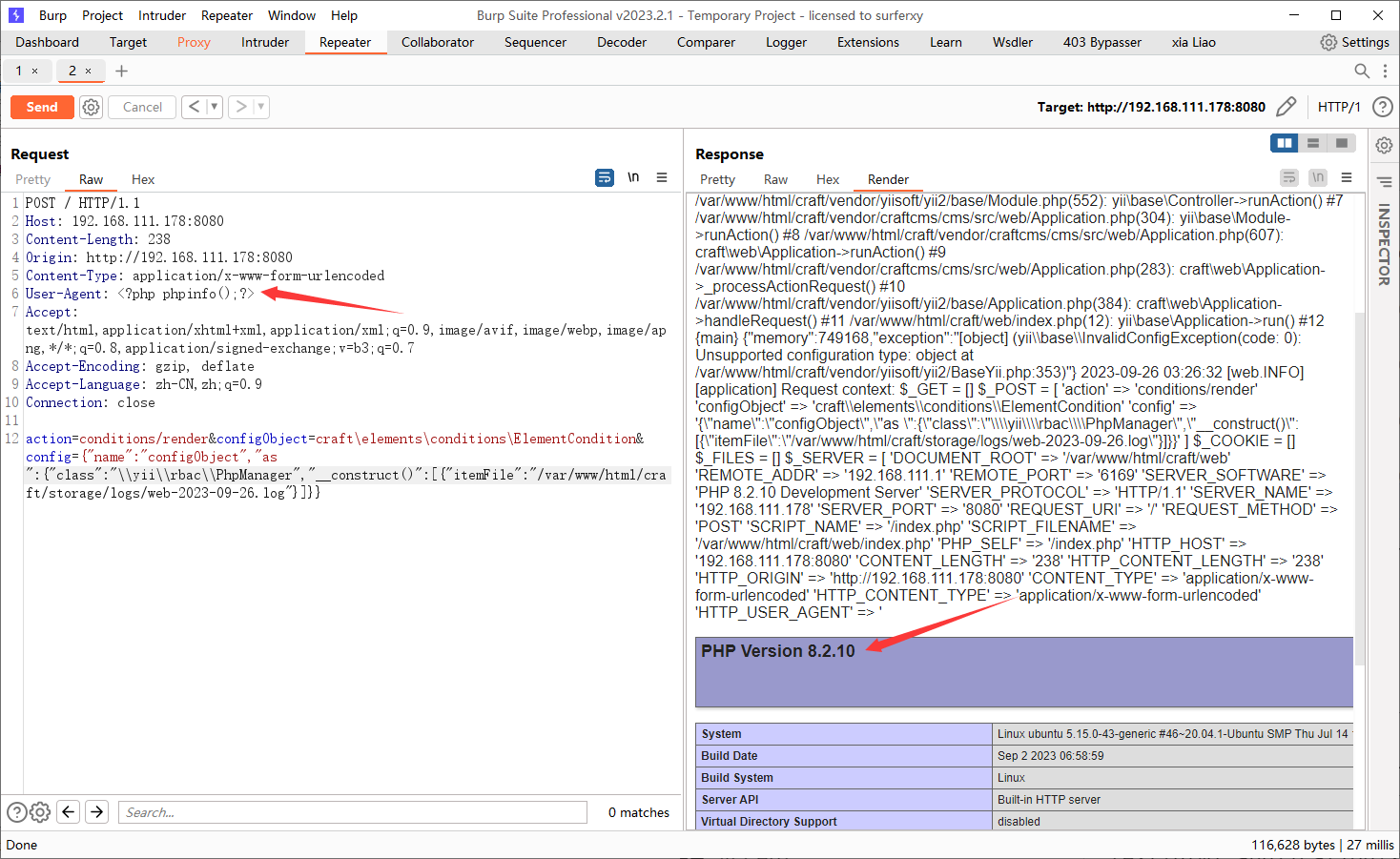Open search help icon at bottom

coord(16,812)
